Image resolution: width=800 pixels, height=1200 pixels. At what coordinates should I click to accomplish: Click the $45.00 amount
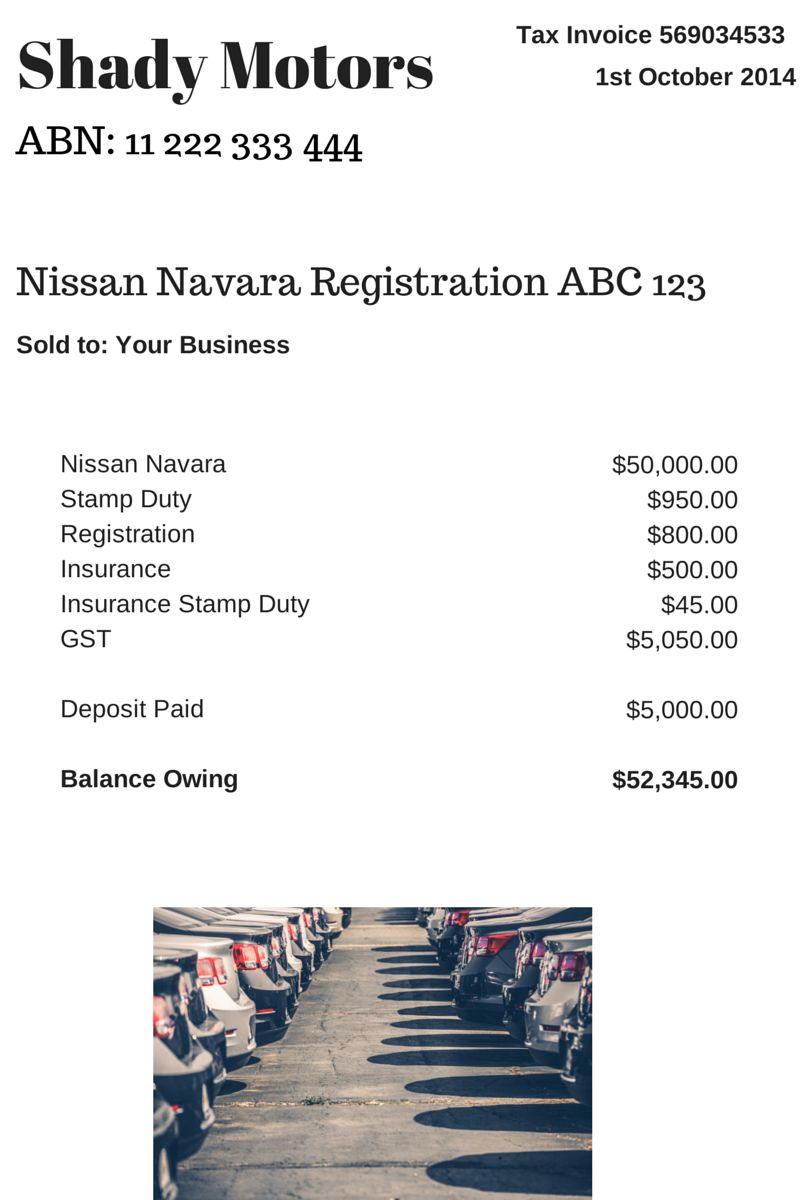click(699, 605)
